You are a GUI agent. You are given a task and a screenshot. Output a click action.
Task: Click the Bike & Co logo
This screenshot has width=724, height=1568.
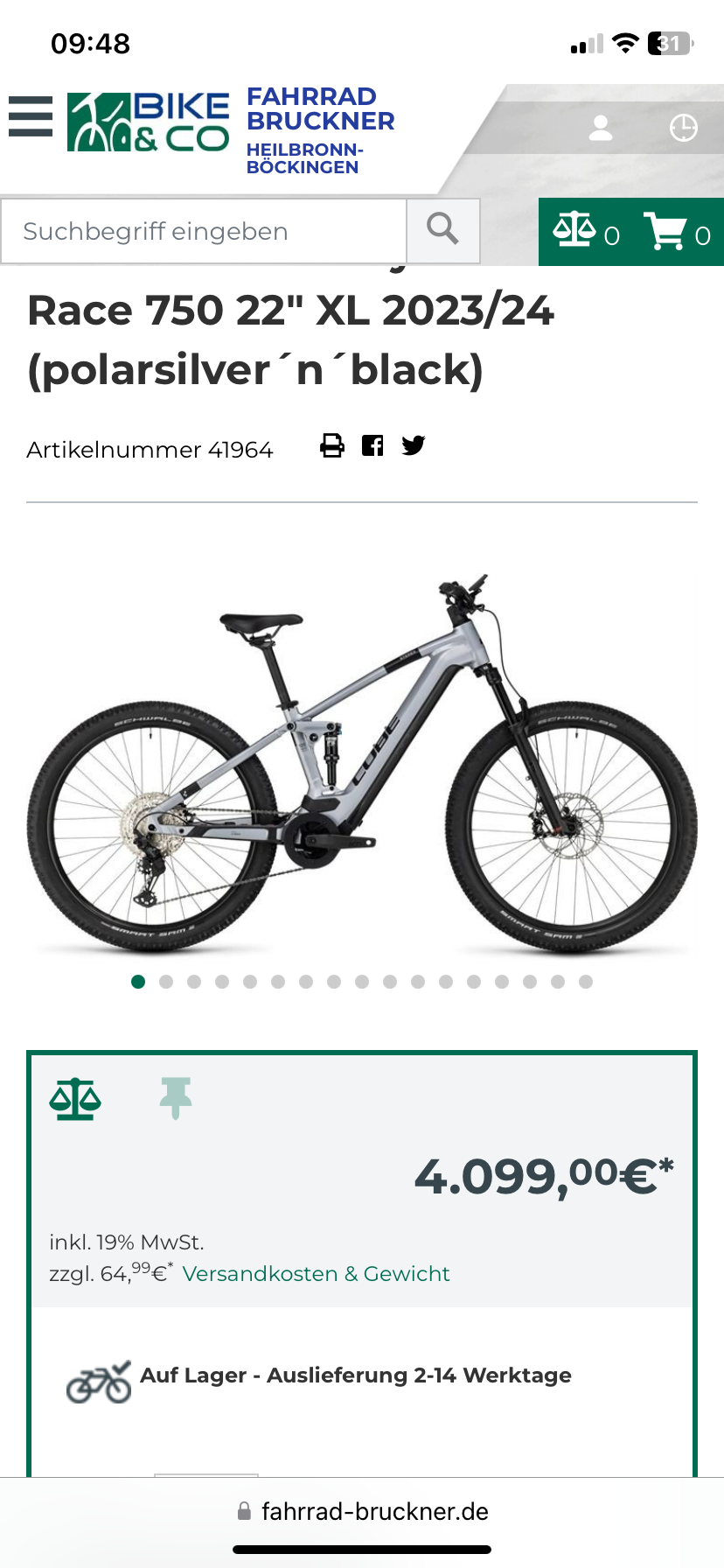tap(149, 122)
